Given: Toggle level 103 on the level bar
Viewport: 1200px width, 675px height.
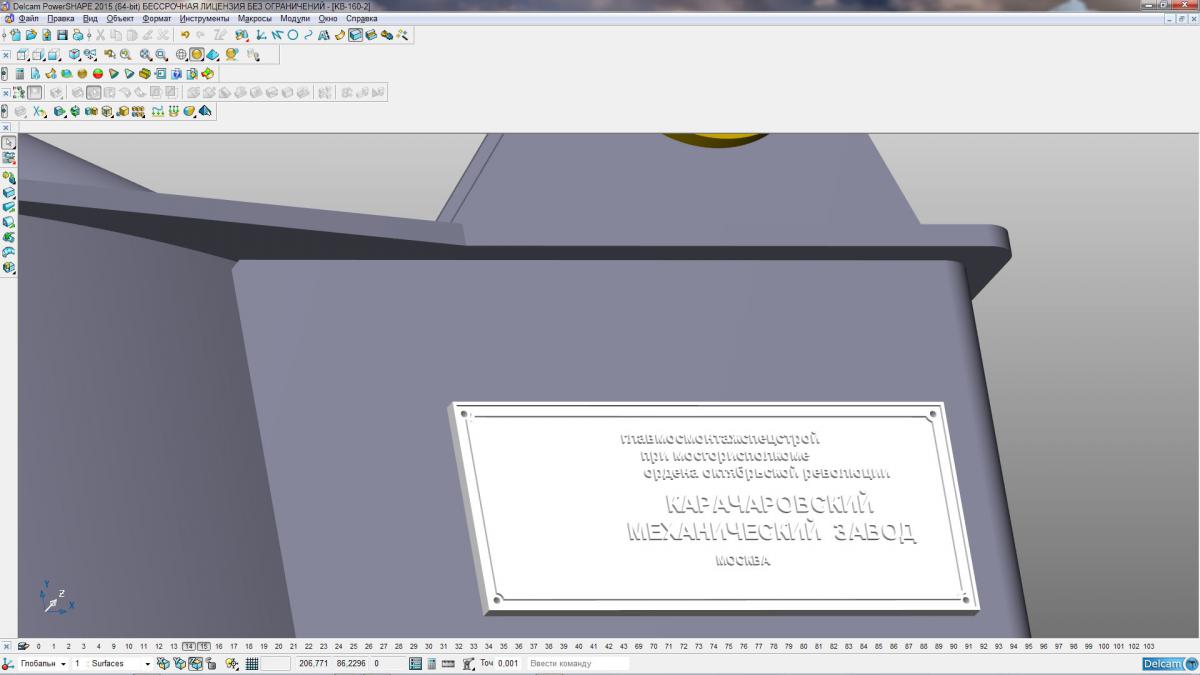Looking at the screenshot, I should 1148,646.
